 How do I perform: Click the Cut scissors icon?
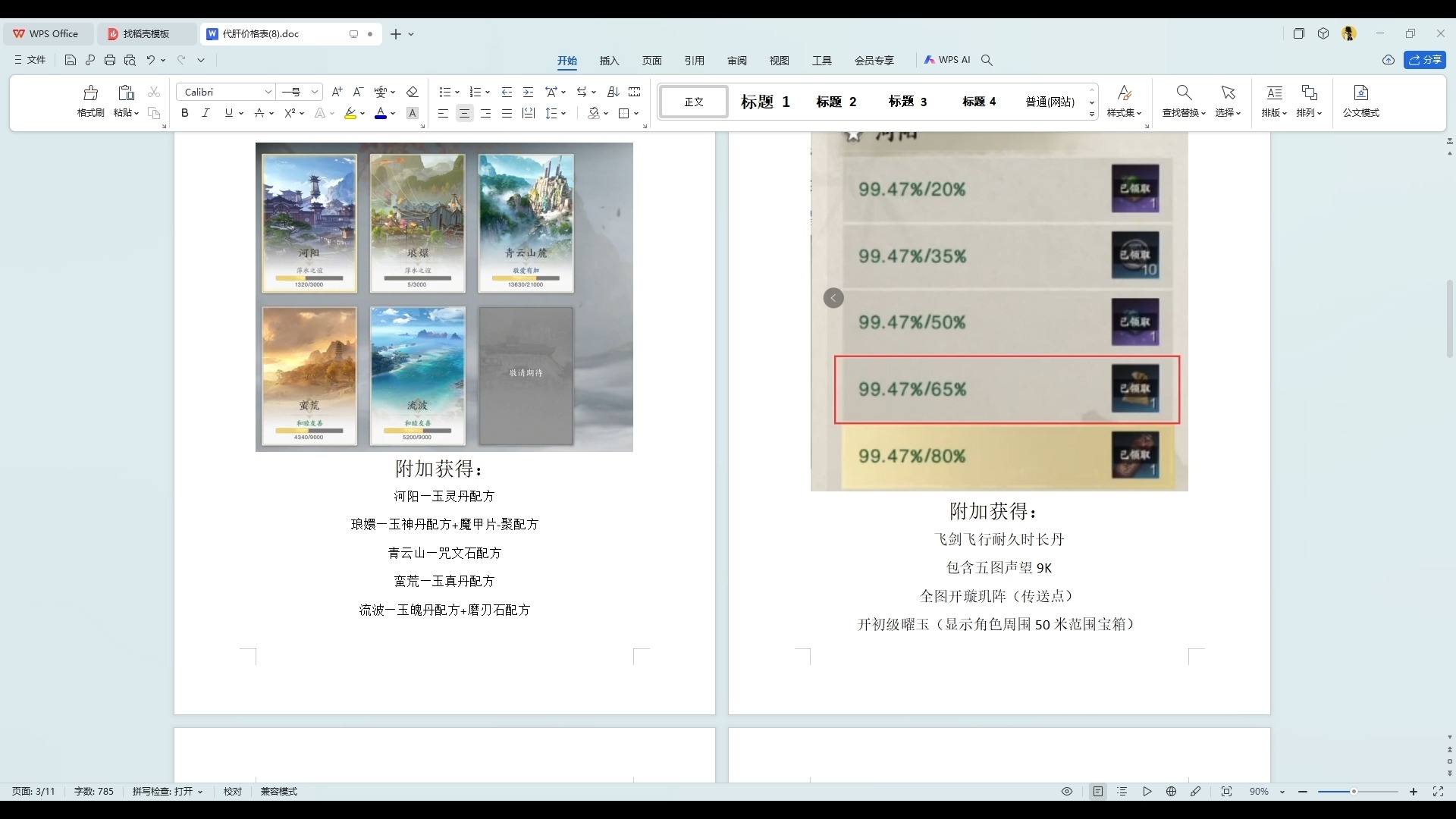tap(154, 92)
